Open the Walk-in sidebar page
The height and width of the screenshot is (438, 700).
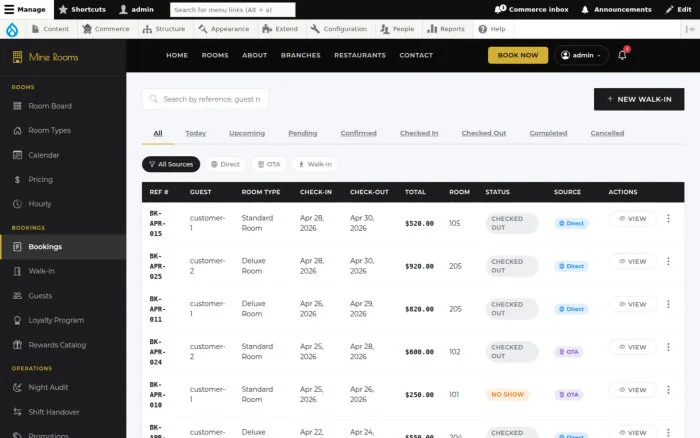coord(63,271)
